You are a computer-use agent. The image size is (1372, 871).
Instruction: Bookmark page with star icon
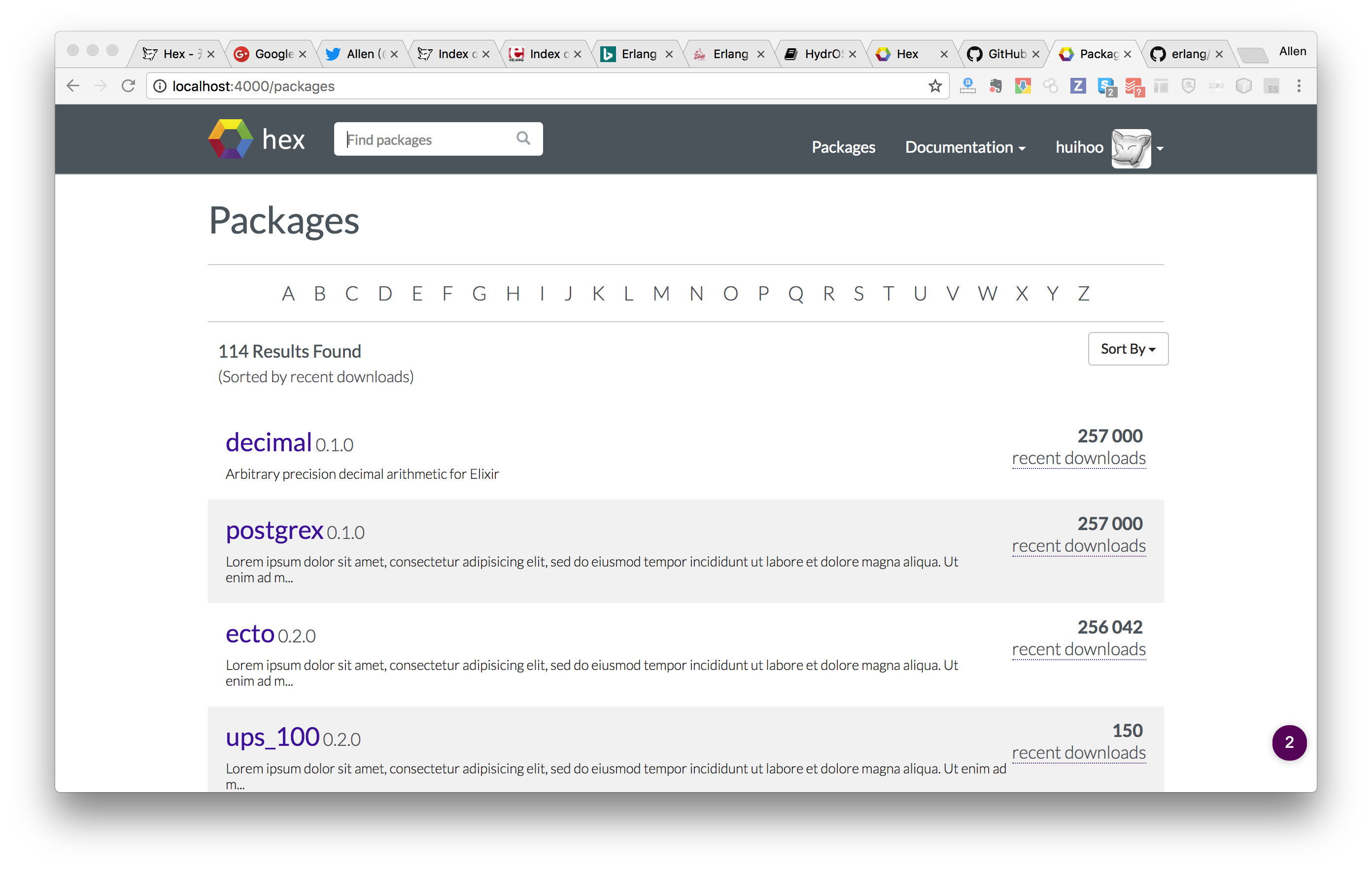(x=934, y=86)
